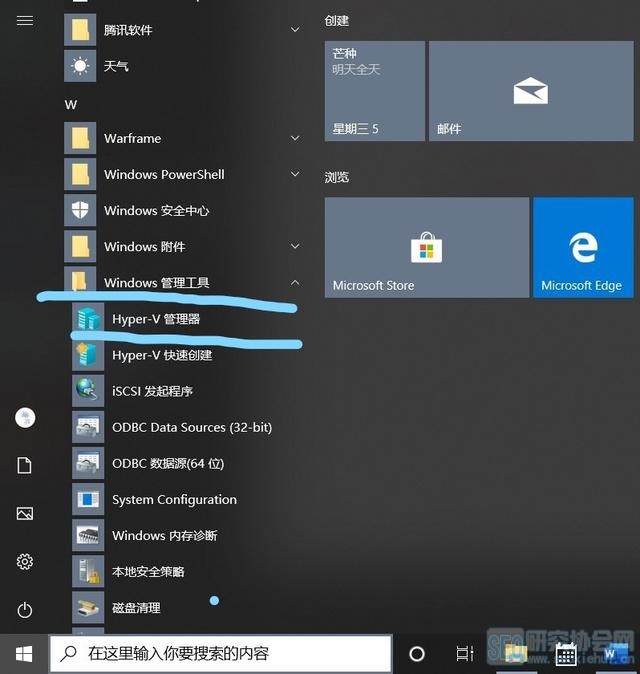
Task: Click the W letter section header
Action: pos(71,104)
